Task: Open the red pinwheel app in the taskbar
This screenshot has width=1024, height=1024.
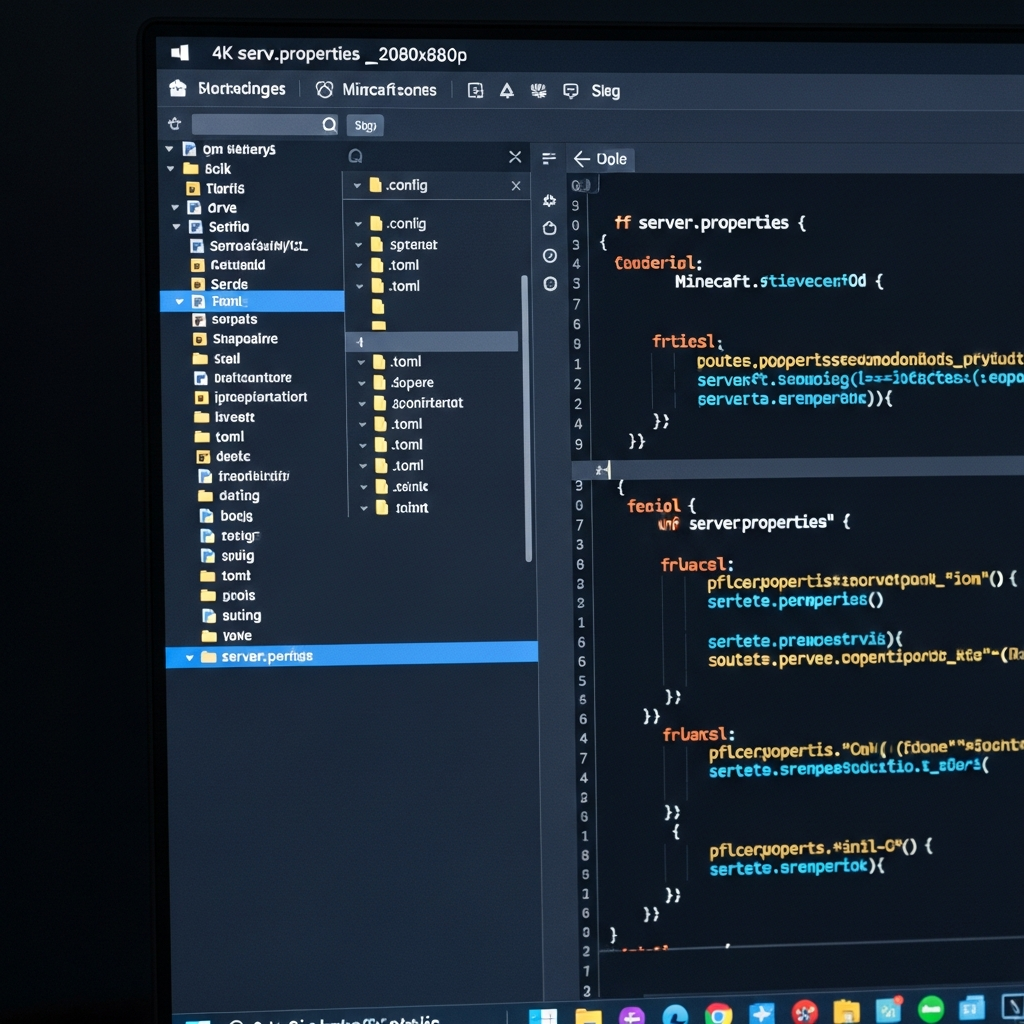Action: click(805, 1012)
